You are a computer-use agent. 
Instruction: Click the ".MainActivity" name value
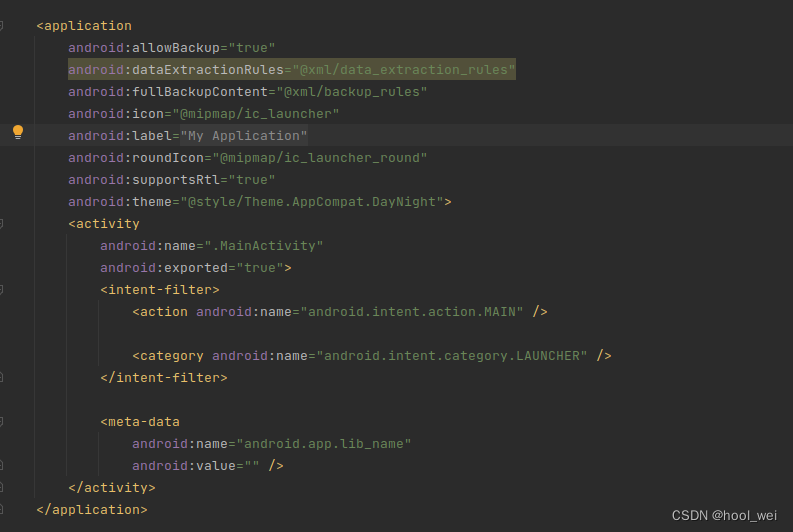(263, 246)
